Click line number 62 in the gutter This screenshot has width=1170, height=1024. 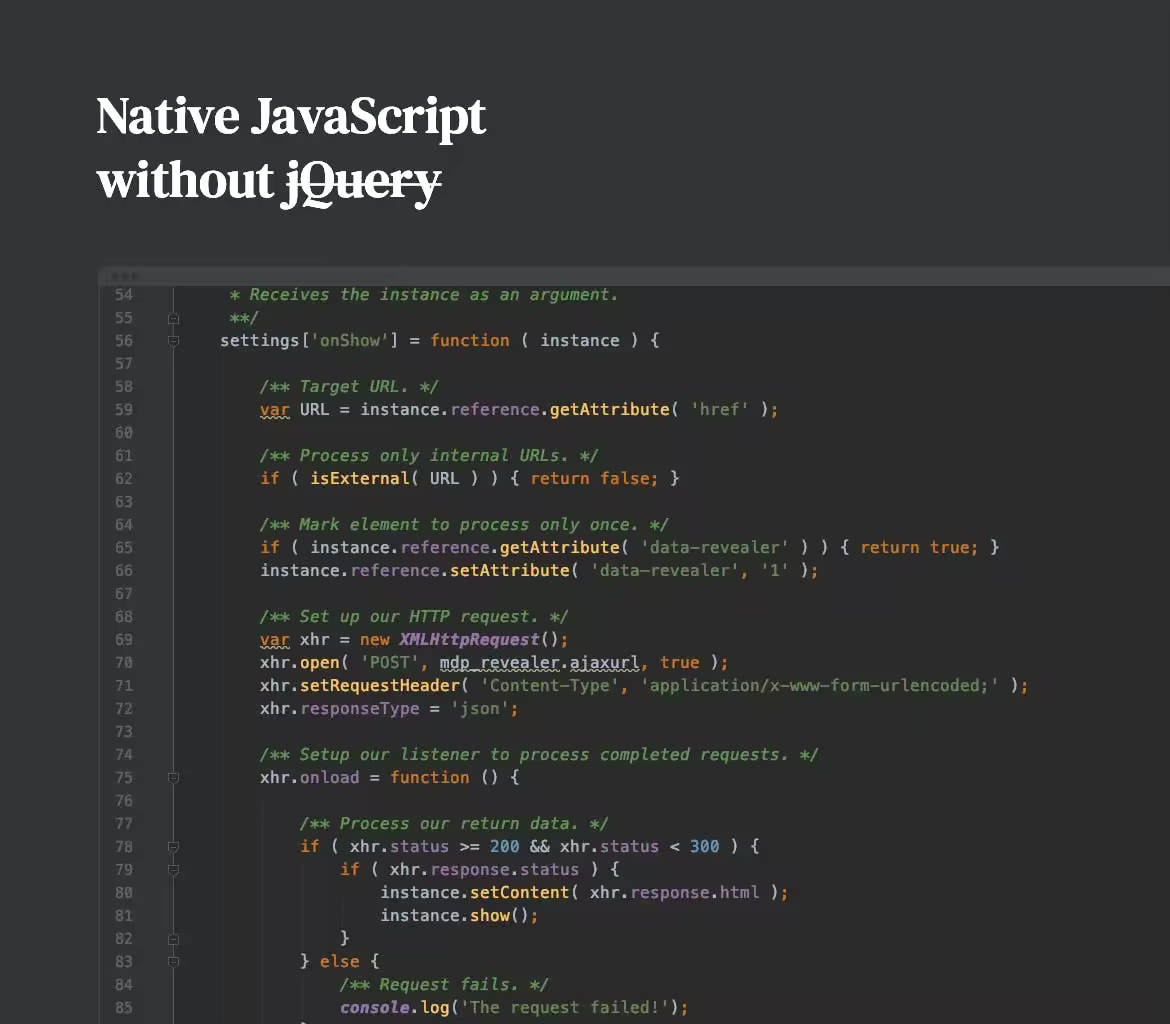coord(124,478)
